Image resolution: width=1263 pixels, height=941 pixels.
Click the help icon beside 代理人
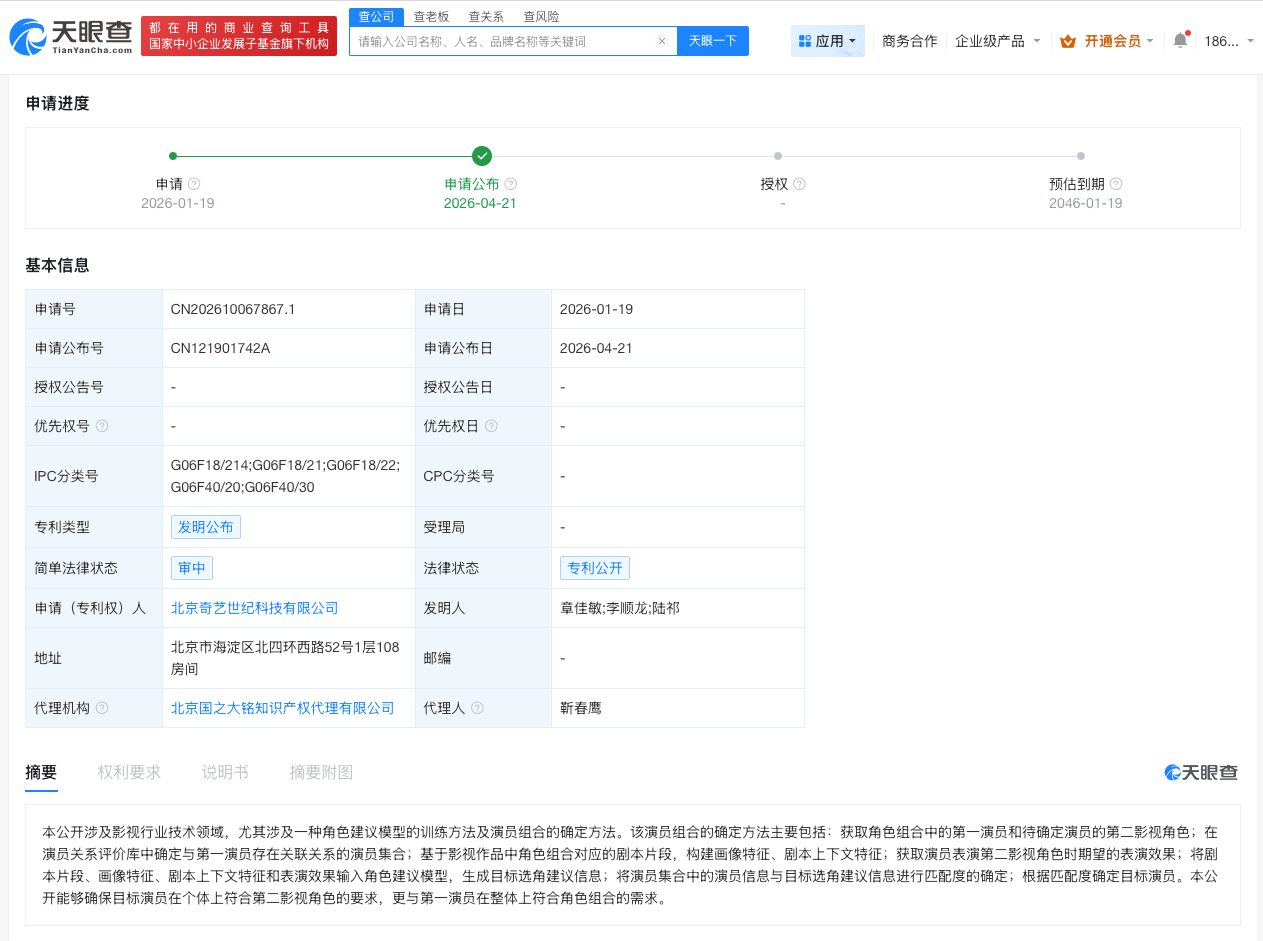477,708
